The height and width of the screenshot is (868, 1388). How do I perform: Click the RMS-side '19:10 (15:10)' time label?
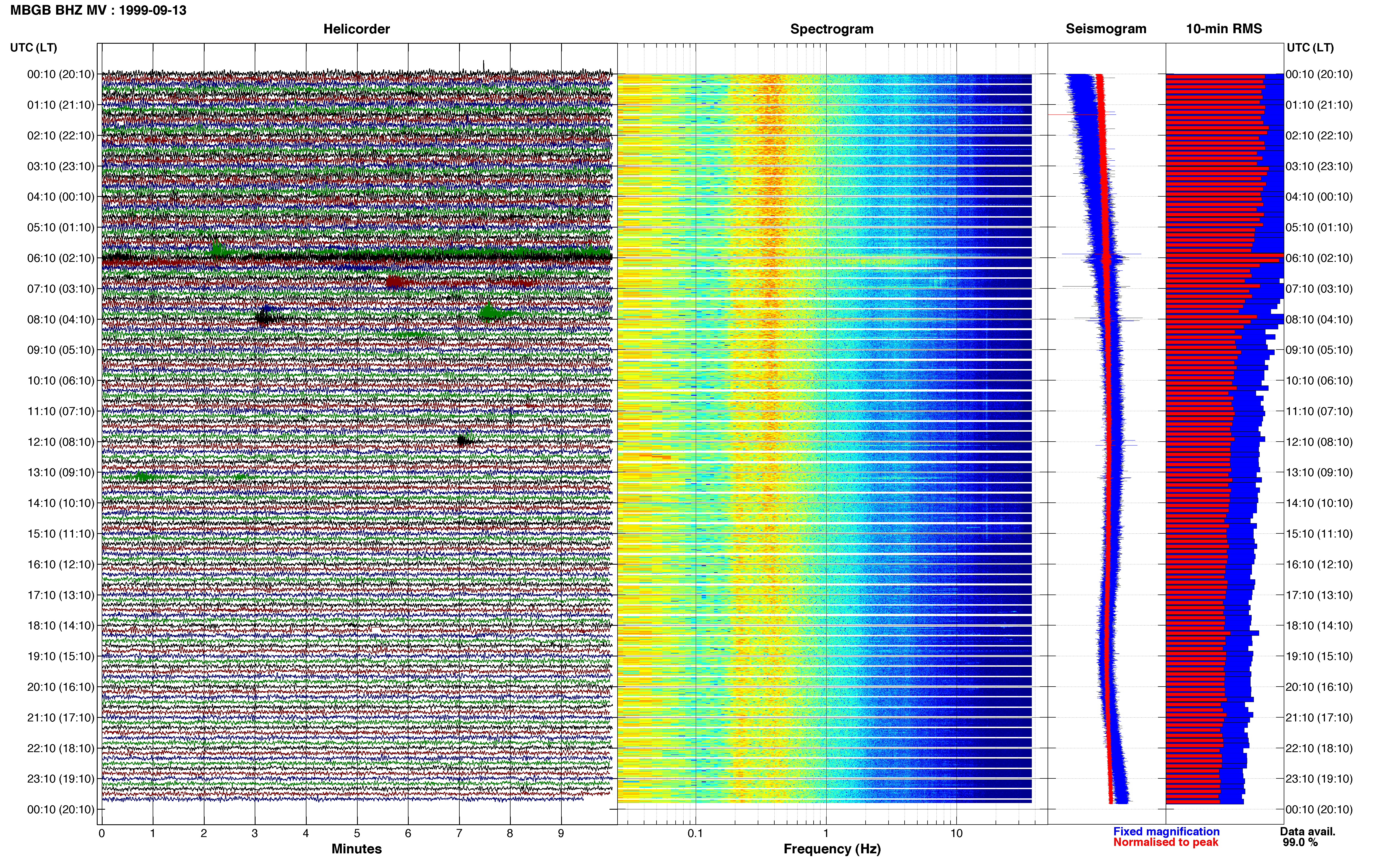point(1319,656)
